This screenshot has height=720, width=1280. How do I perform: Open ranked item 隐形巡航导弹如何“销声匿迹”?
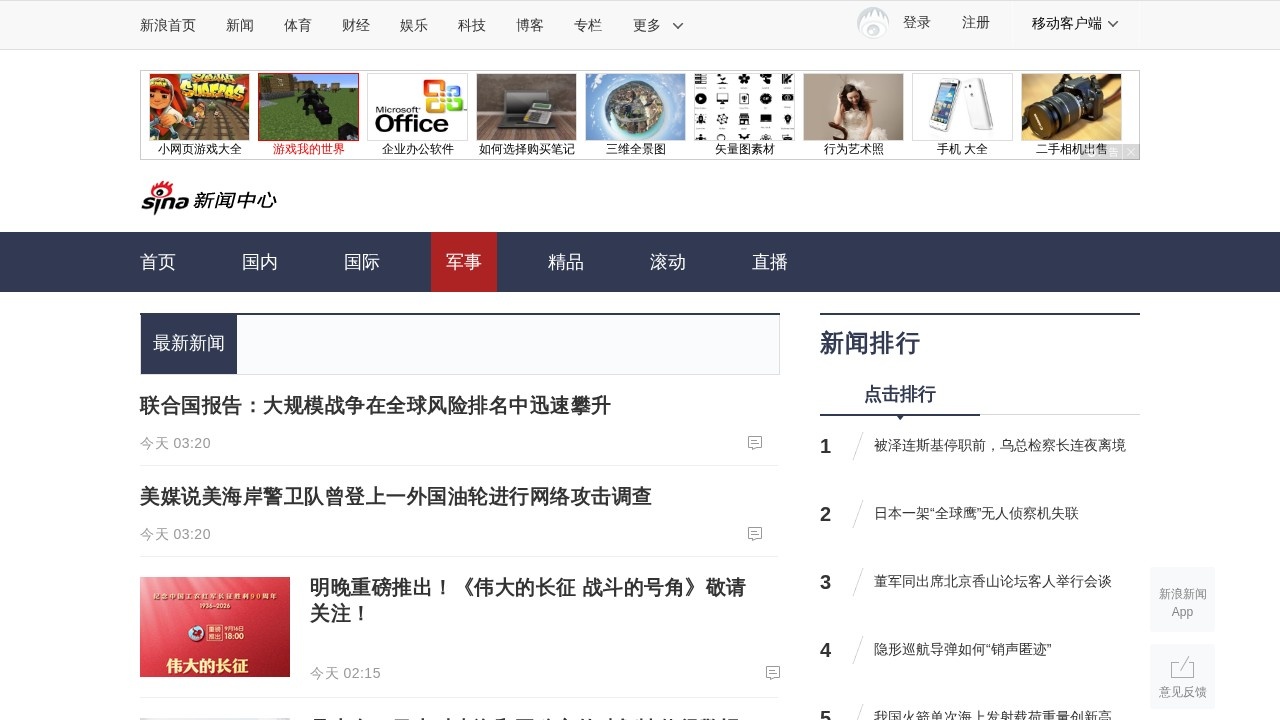coord(963,649)
